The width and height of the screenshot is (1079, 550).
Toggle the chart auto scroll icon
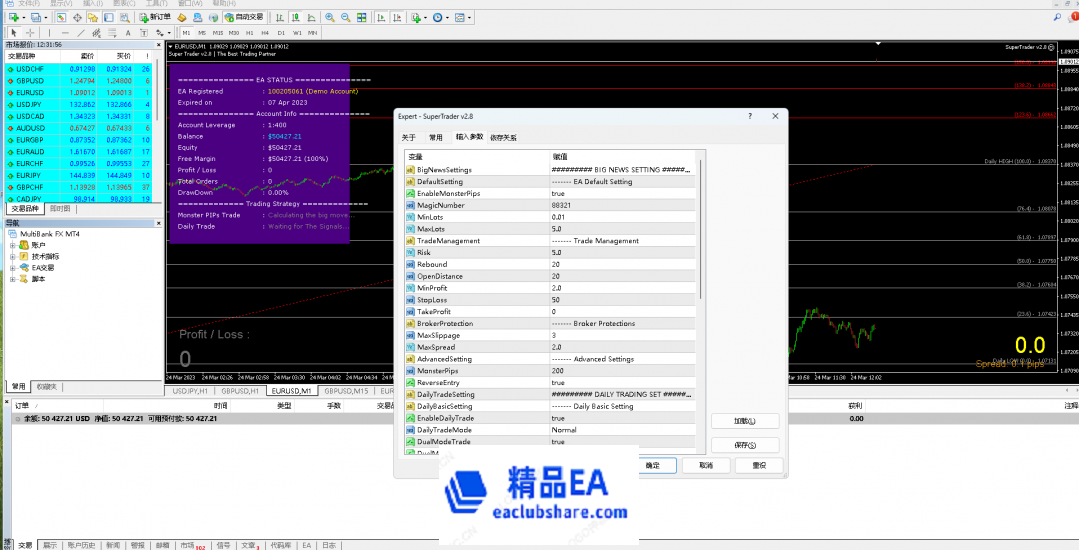(381, 17)
